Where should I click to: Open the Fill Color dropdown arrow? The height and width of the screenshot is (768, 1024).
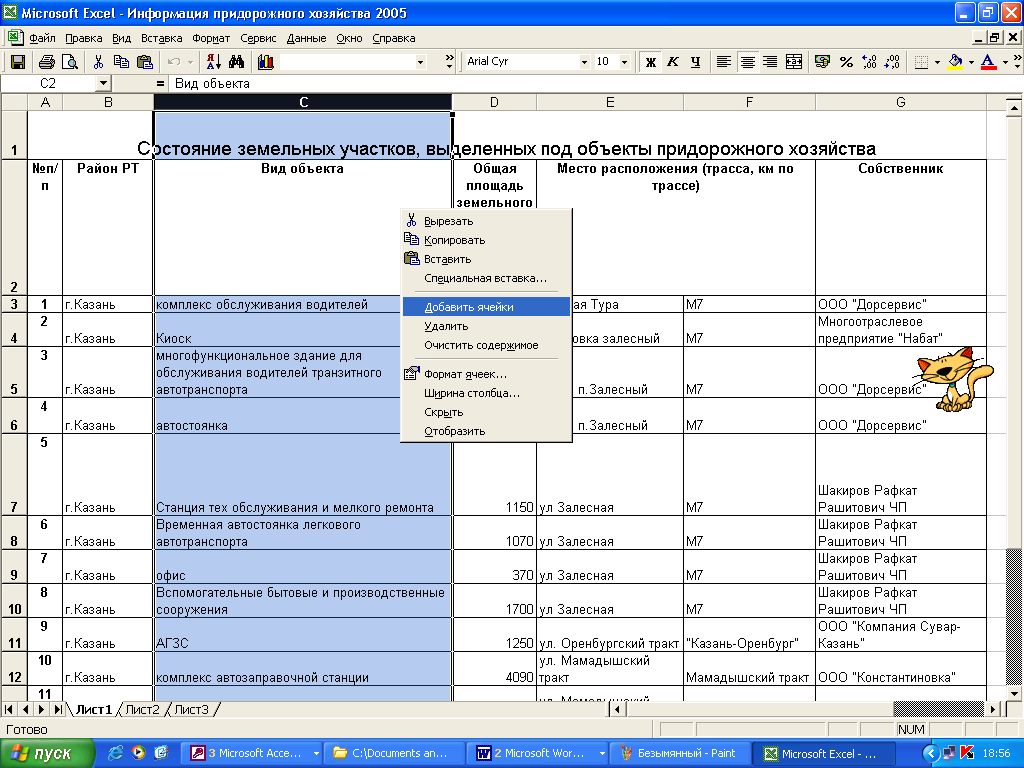point(971,62)
